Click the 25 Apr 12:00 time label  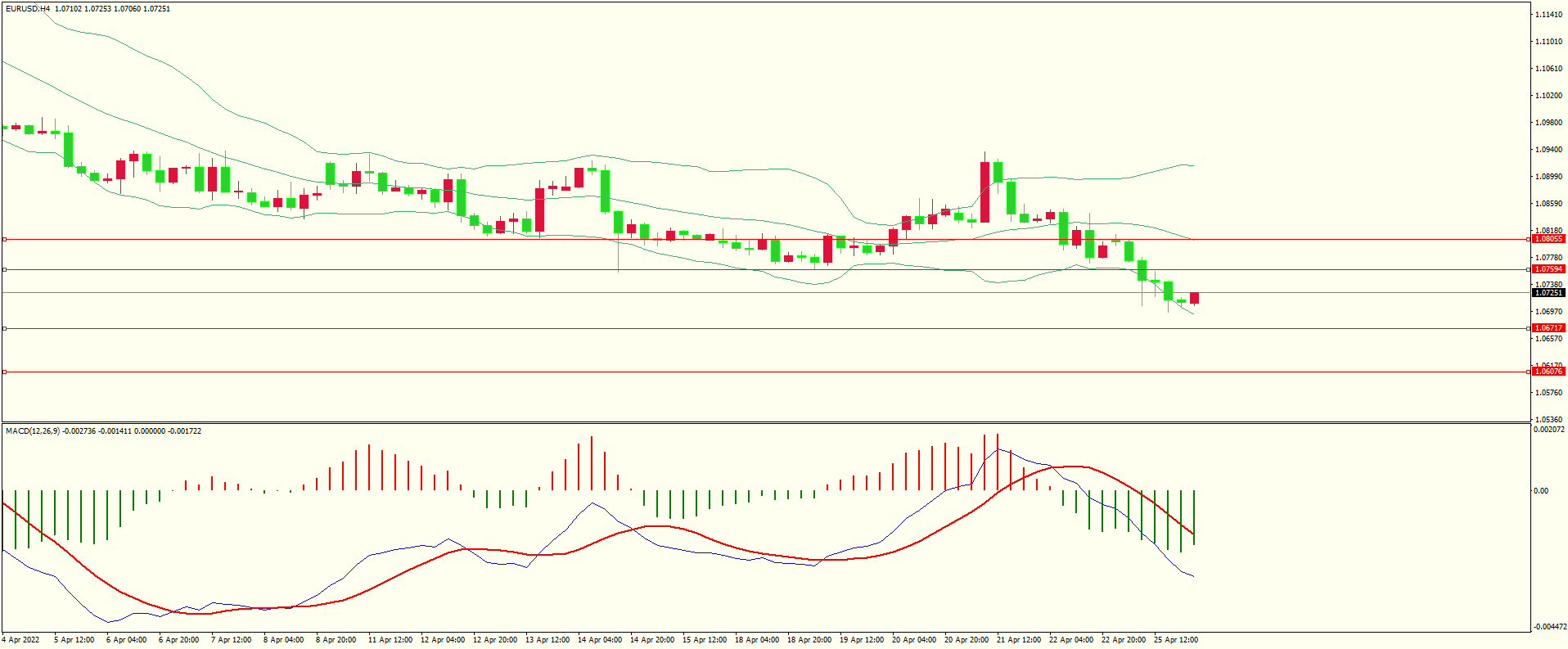click(x=1176, y=640)
